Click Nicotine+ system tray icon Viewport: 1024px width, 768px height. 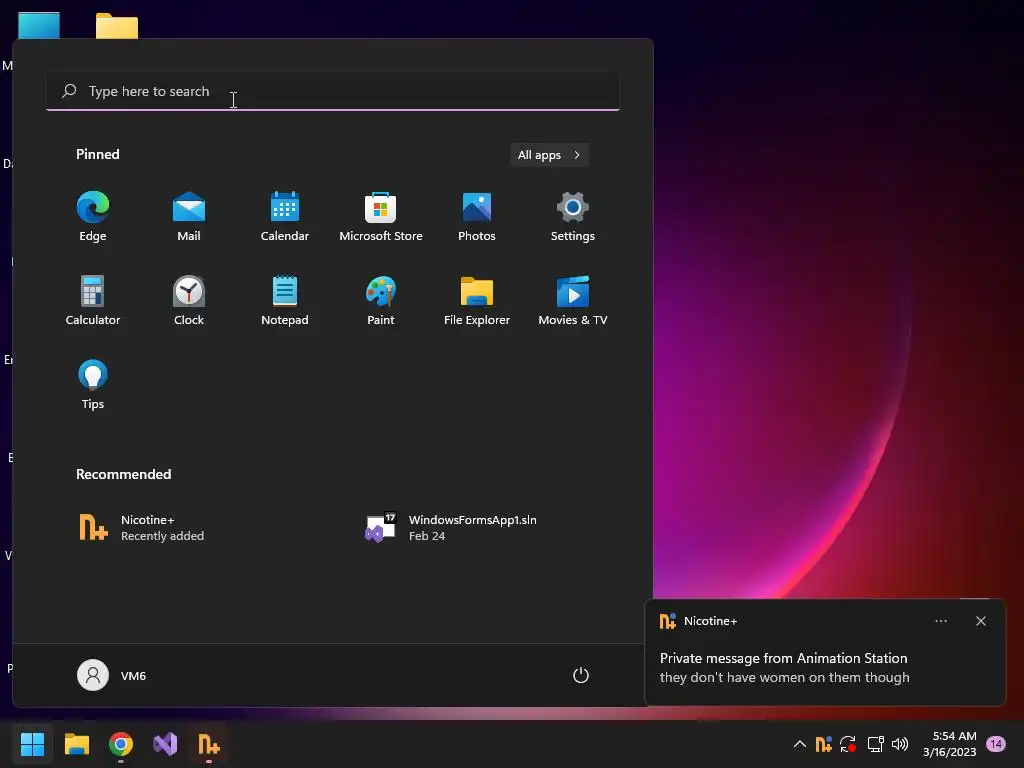[824, 744]
